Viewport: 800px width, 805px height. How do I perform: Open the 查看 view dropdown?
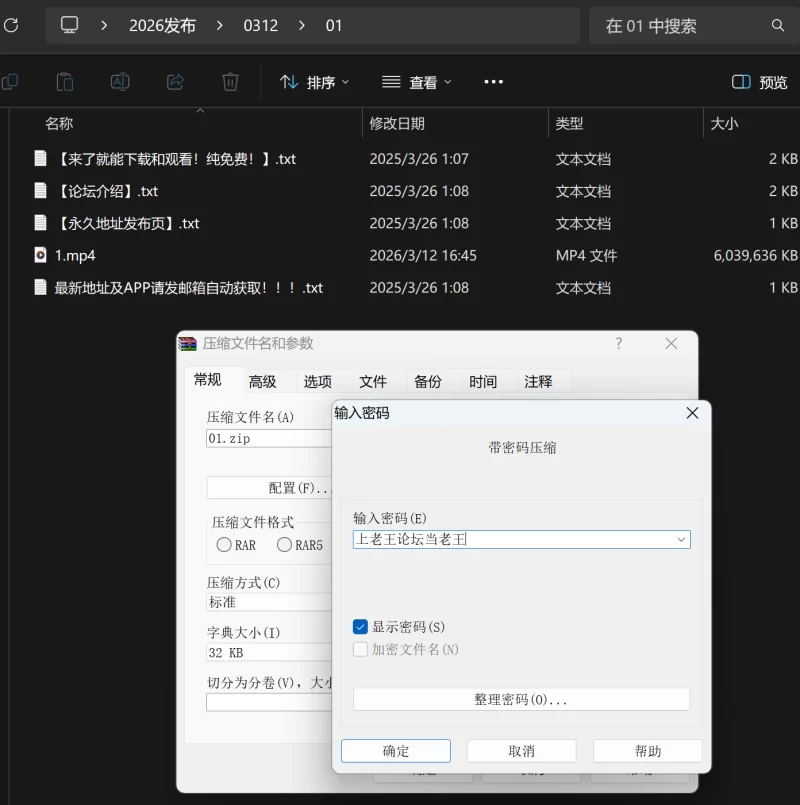click(x=417, y=82)
